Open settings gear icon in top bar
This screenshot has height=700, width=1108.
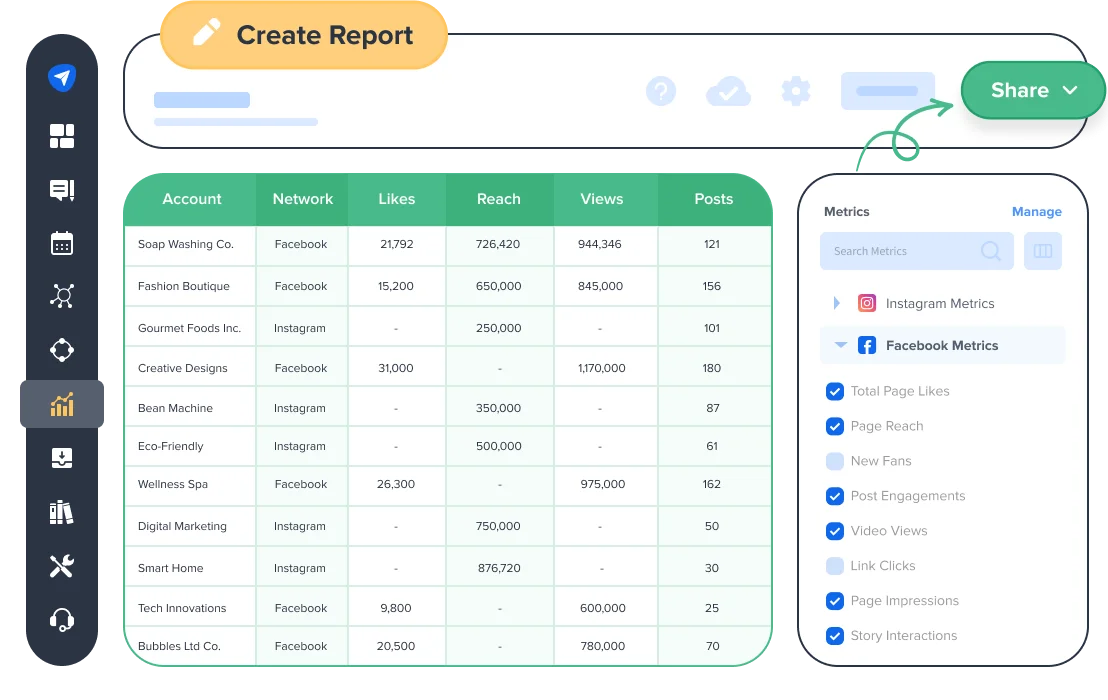[x=795, y=92]
